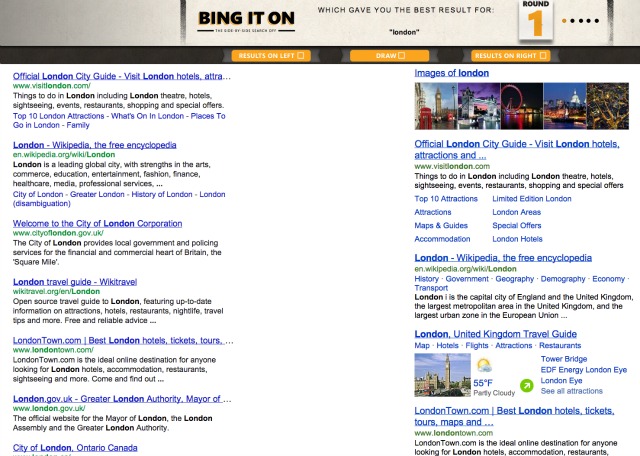Image resolution: width=640 pixels, height=456 pixels.
Task: Click the Round 1 badge
Action: pos(536,20)
